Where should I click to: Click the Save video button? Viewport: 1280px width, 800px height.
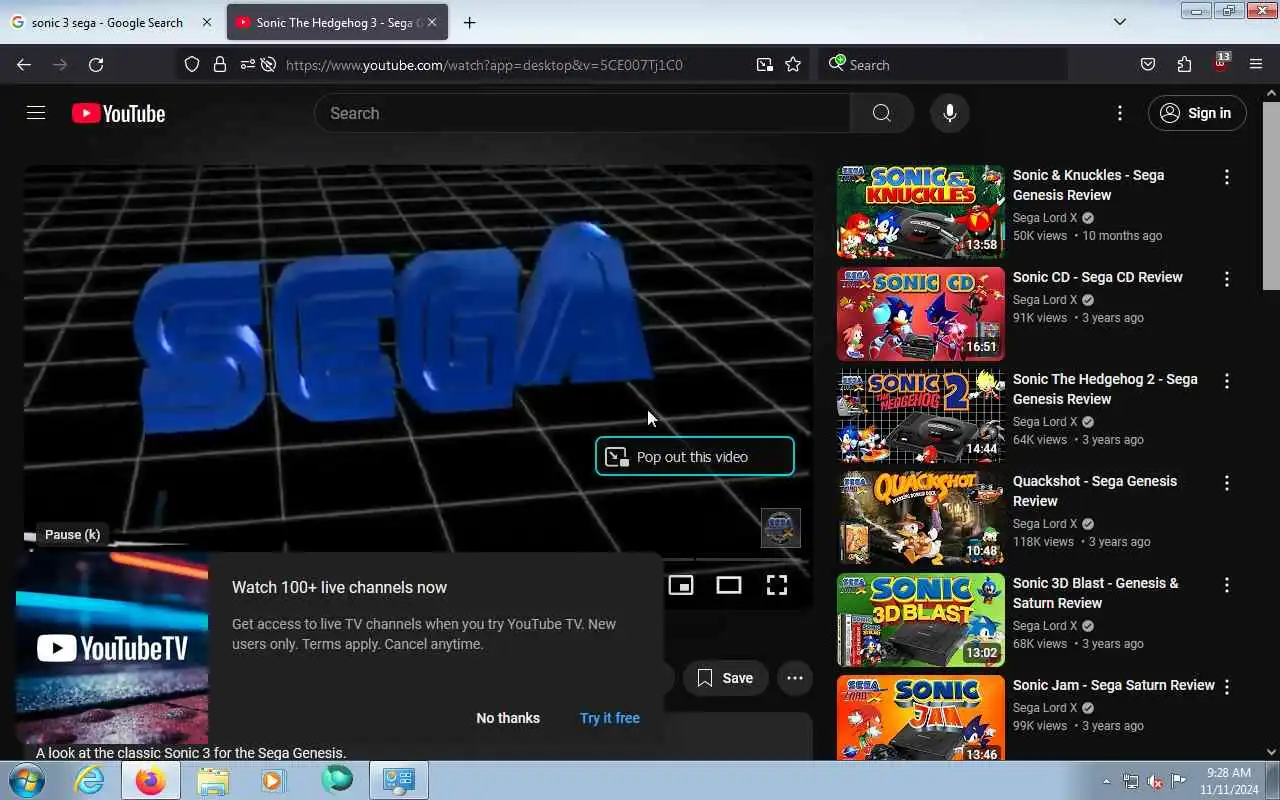point(725,678)
